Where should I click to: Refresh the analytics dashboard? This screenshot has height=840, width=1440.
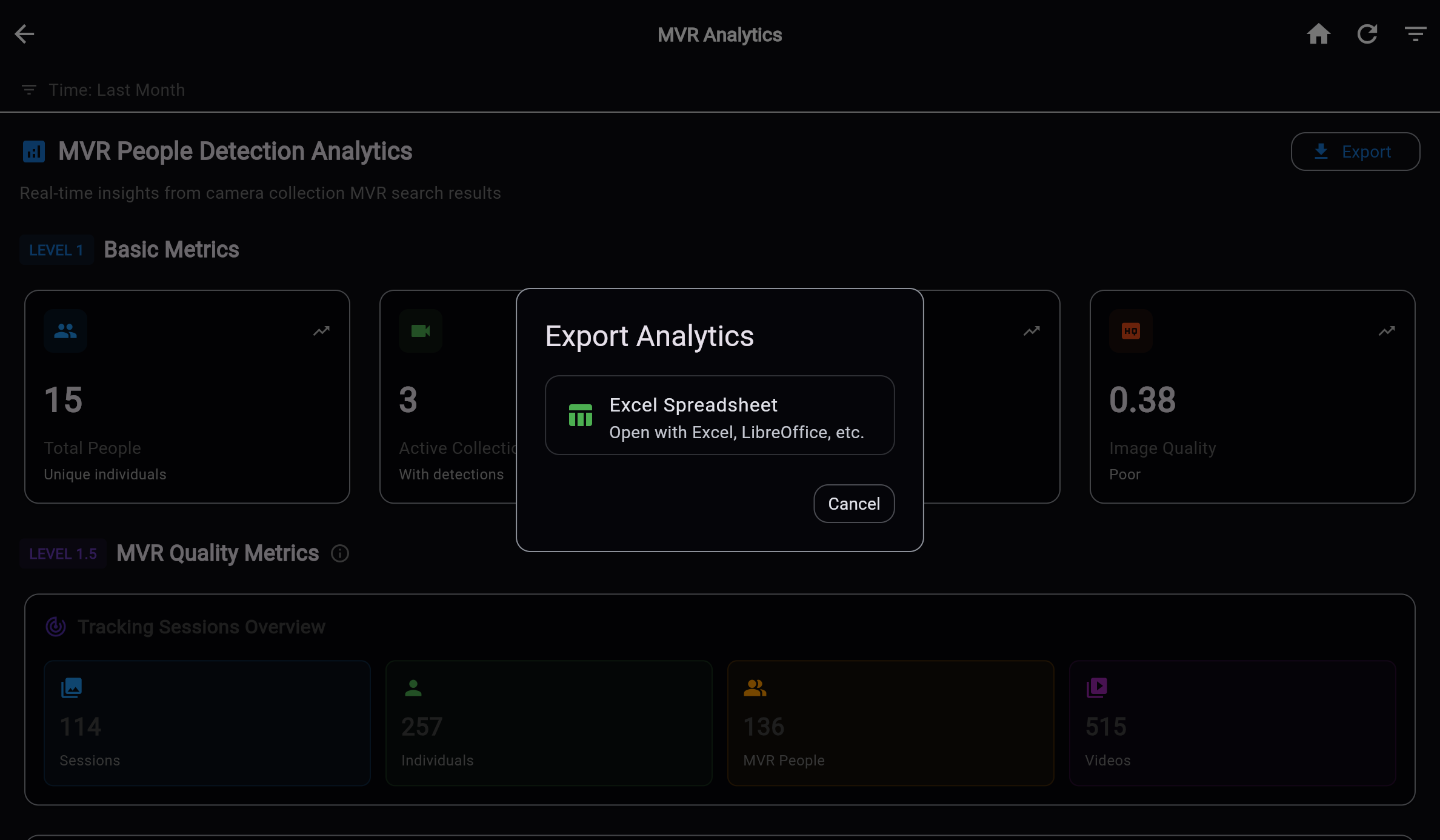click(1367, 34)
